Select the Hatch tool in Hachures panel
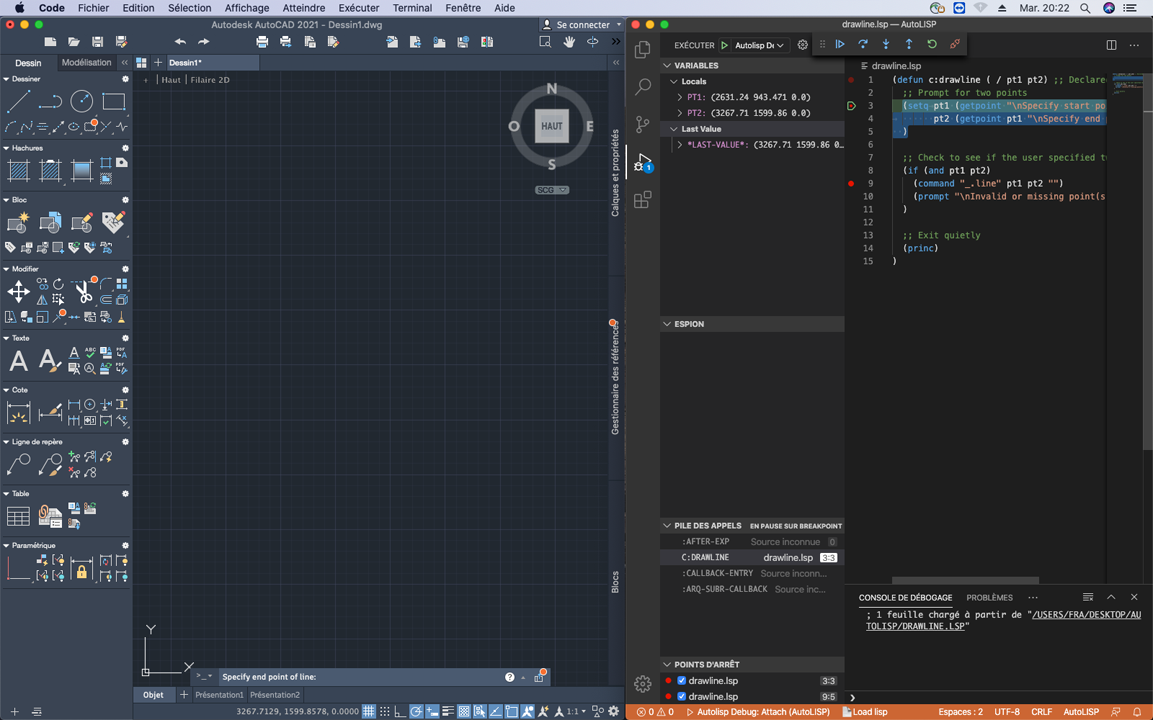The height and width of the screenshot is (720, 1153). (18, 171)
